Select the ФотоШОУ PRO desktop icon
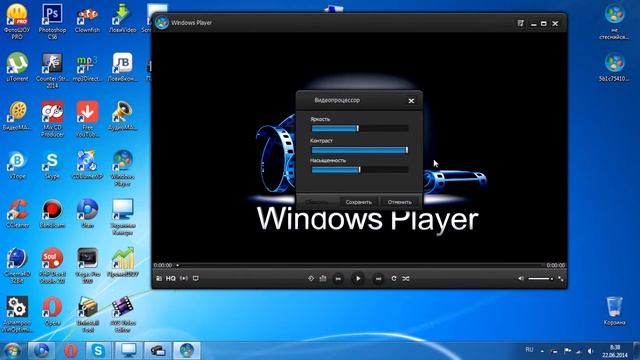This screenshot has width=640, height=360. 17,22
